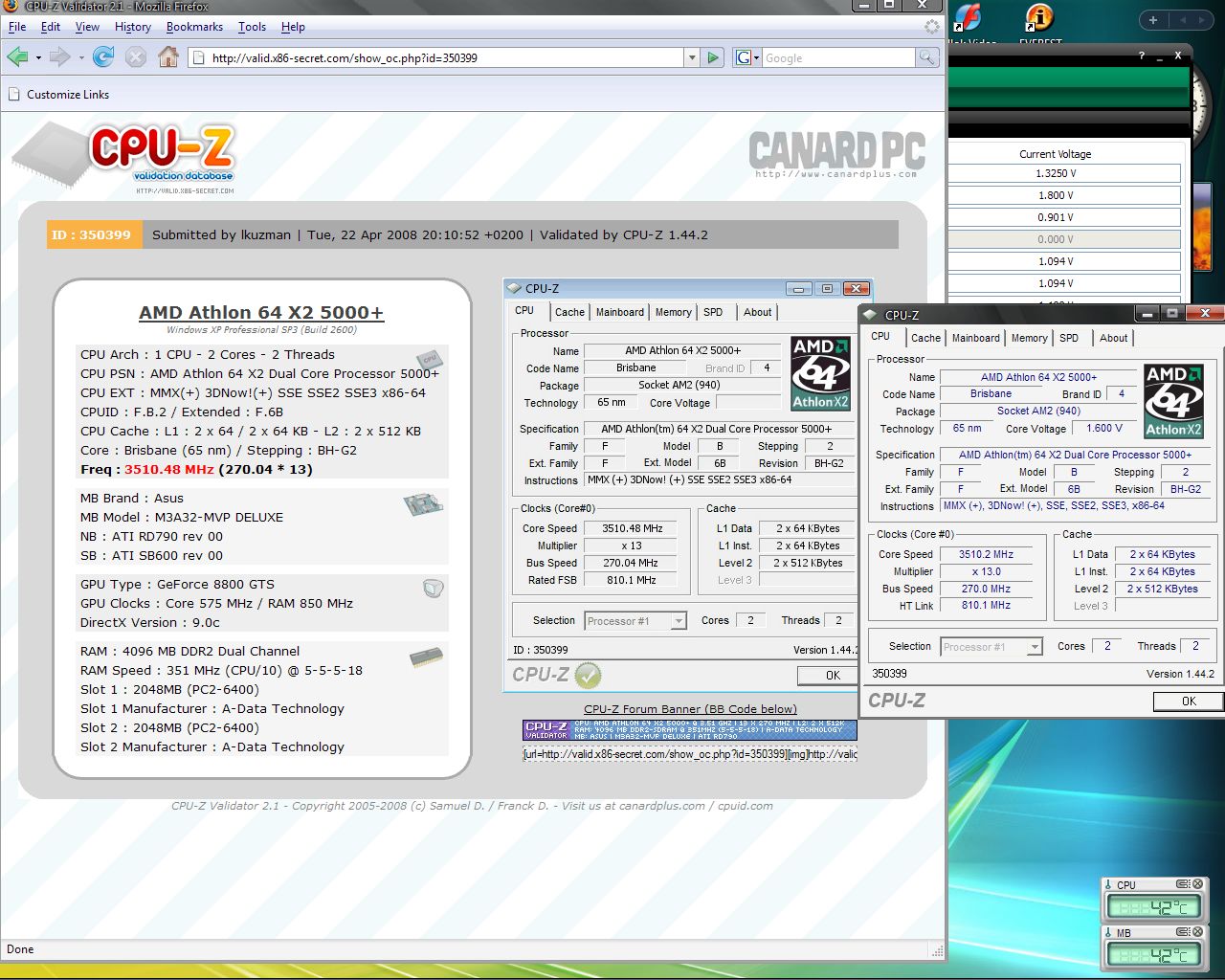Click the CPU-Z validation database logo

[124, 158]
